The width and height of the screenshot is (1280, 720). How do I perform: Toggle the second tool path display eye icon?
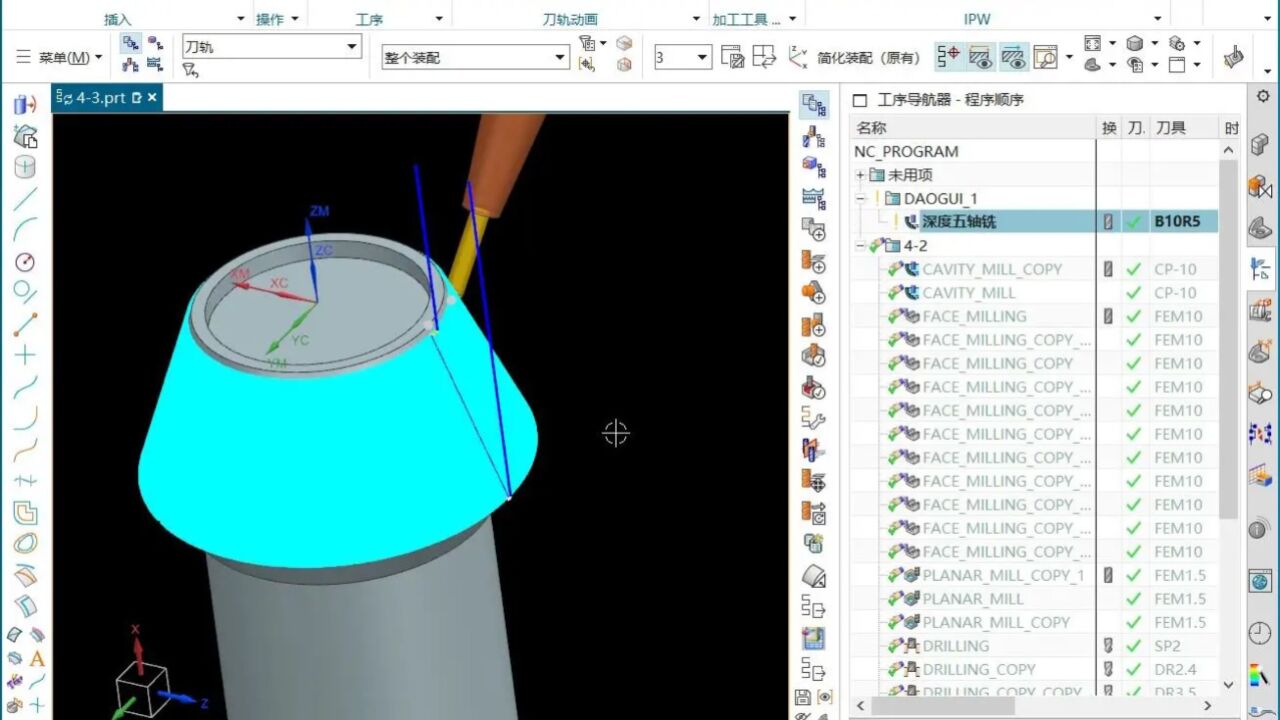pos(1014,58)
